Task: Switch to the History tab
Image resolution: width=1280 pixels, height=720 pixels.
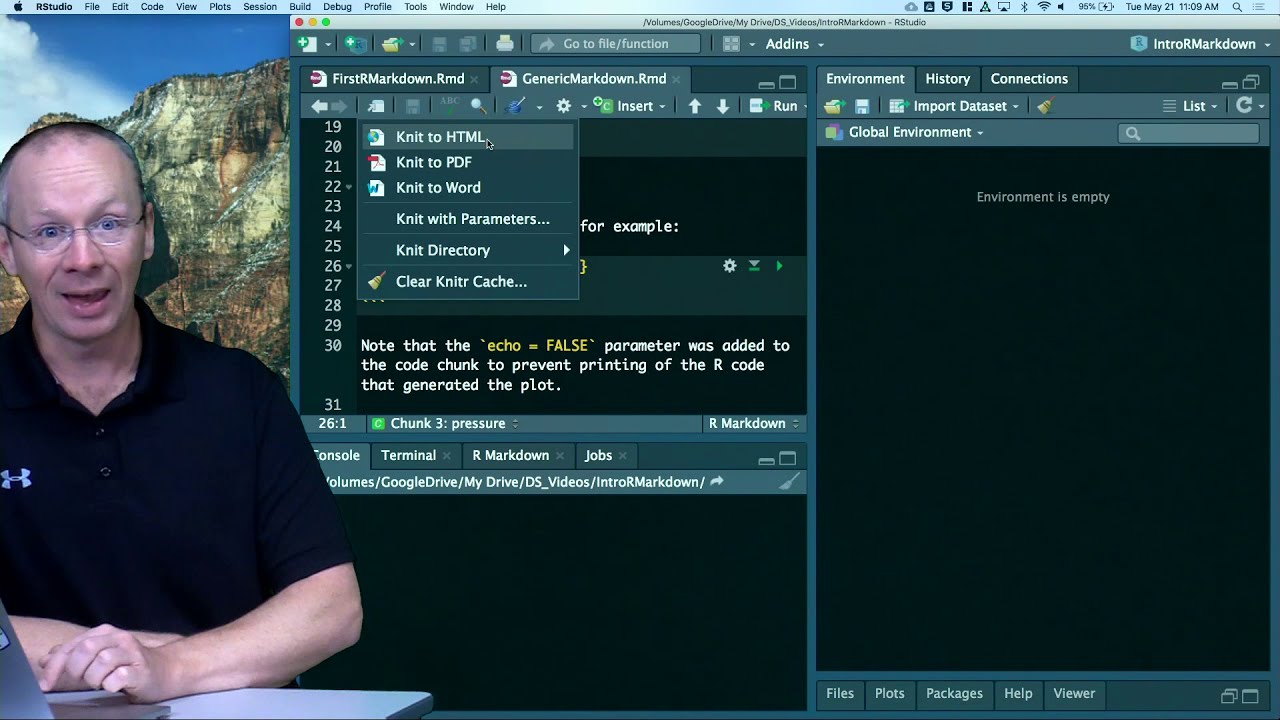Action: click(x=947, y=79)
